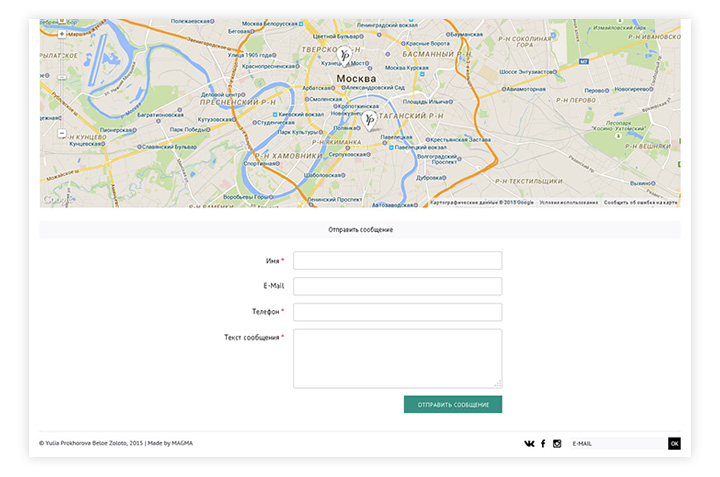Click the Google logo on map

[x=56, y=200]
